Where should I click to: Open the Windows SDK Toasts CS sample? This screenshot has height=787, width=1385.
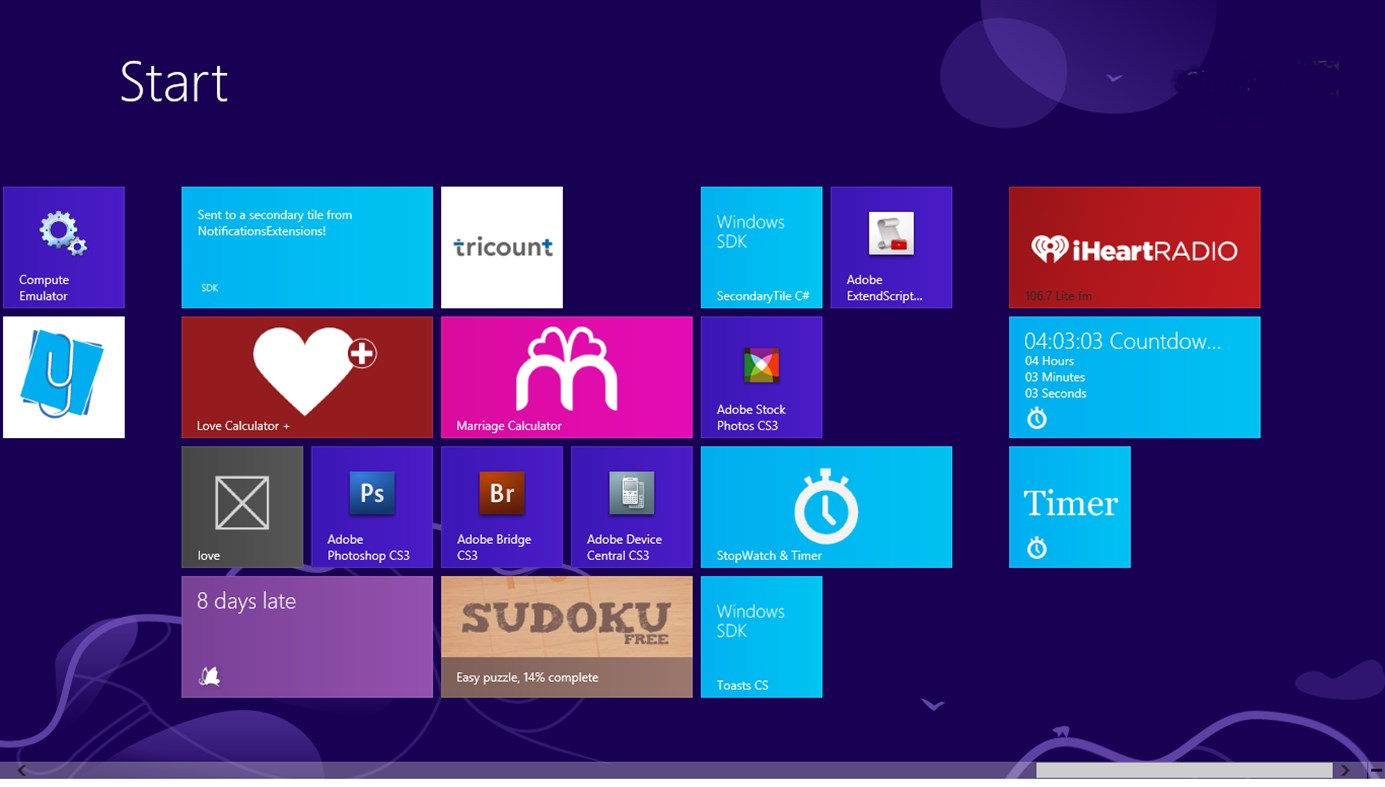(x=760, y=636)
